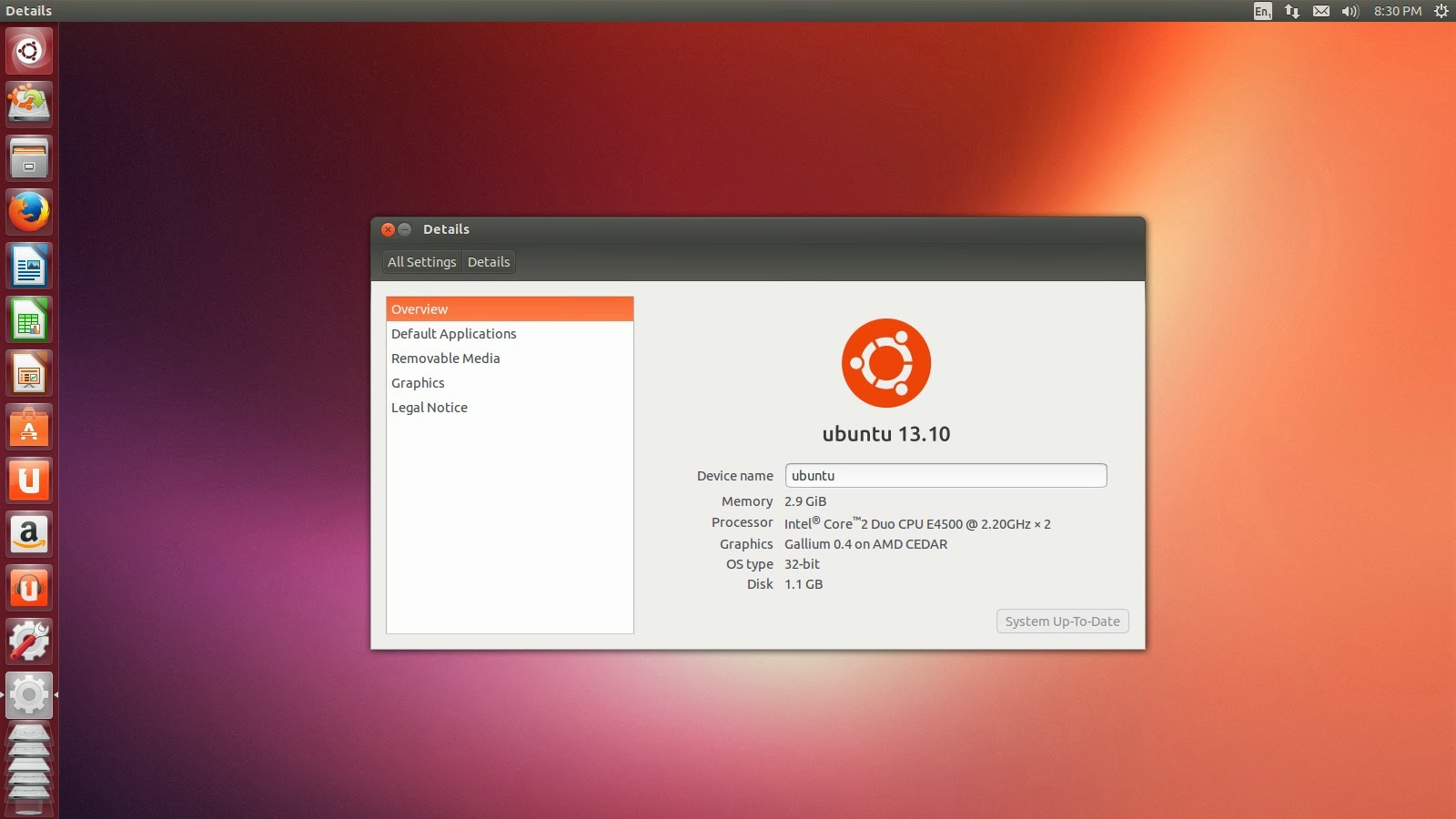Show the clock menu at 8:30 PM

pos(1398,11)
